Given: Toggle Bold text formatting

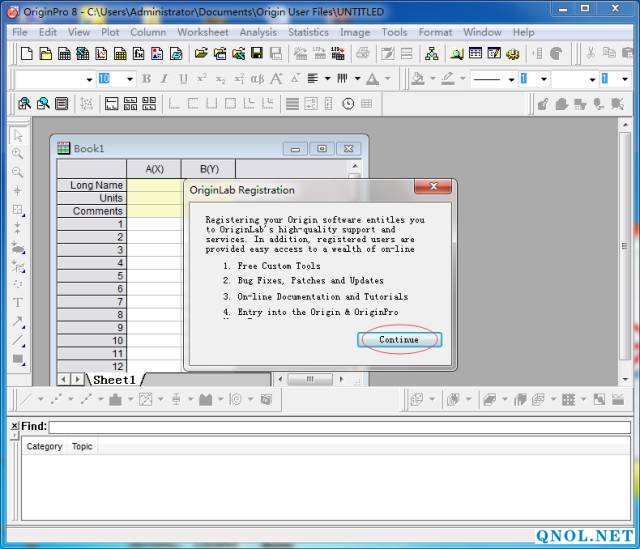Looking at the screenshot, I should coord(147,79).
